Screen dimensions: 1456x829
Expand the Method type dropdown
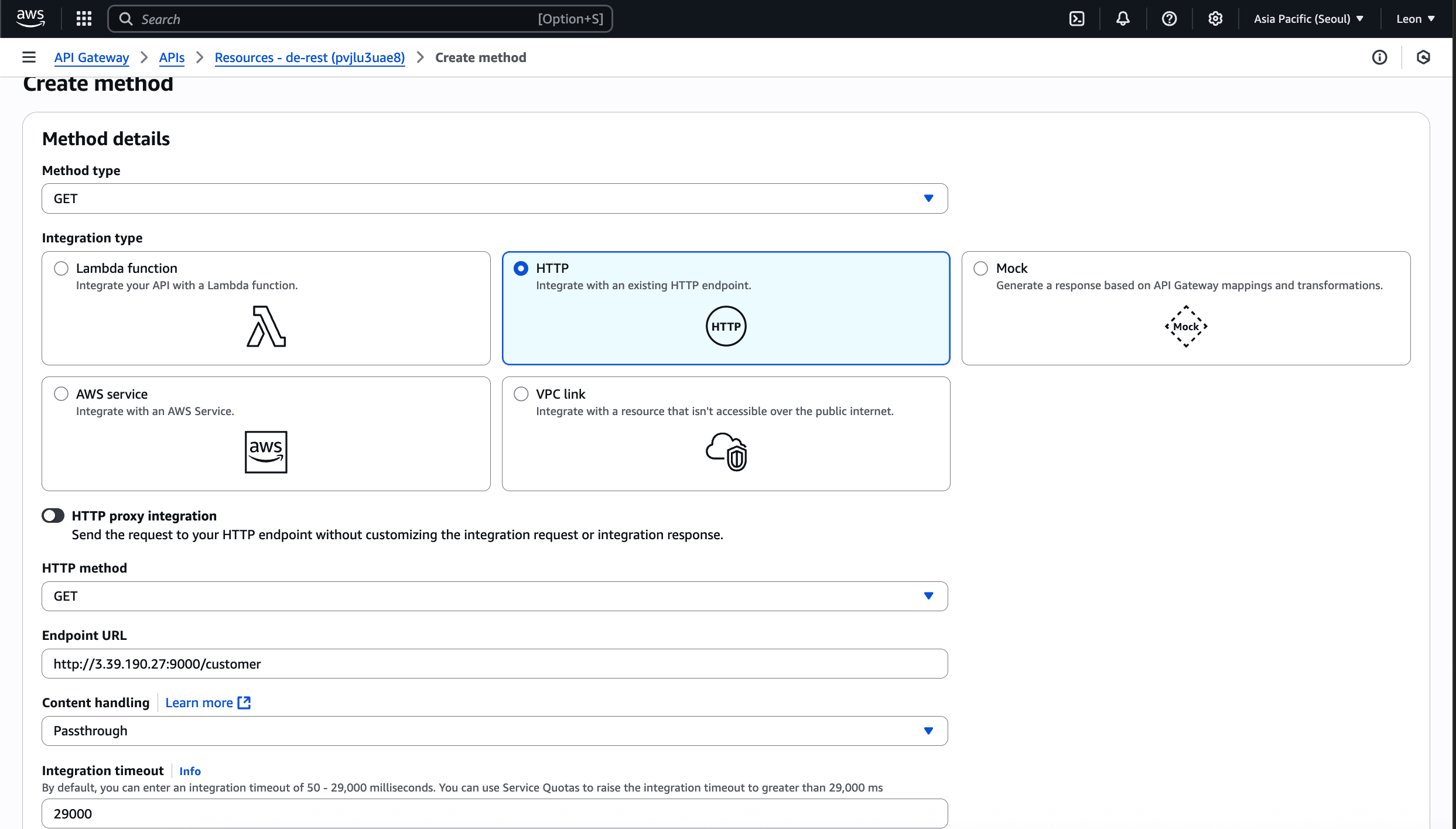click(494, 198)
